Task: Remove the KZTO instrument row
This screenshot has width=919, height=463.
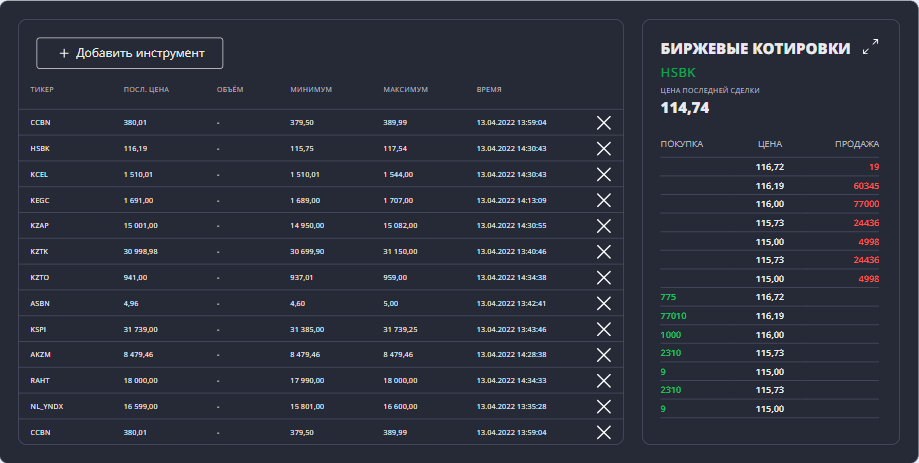Action: [x=603, y=277]
